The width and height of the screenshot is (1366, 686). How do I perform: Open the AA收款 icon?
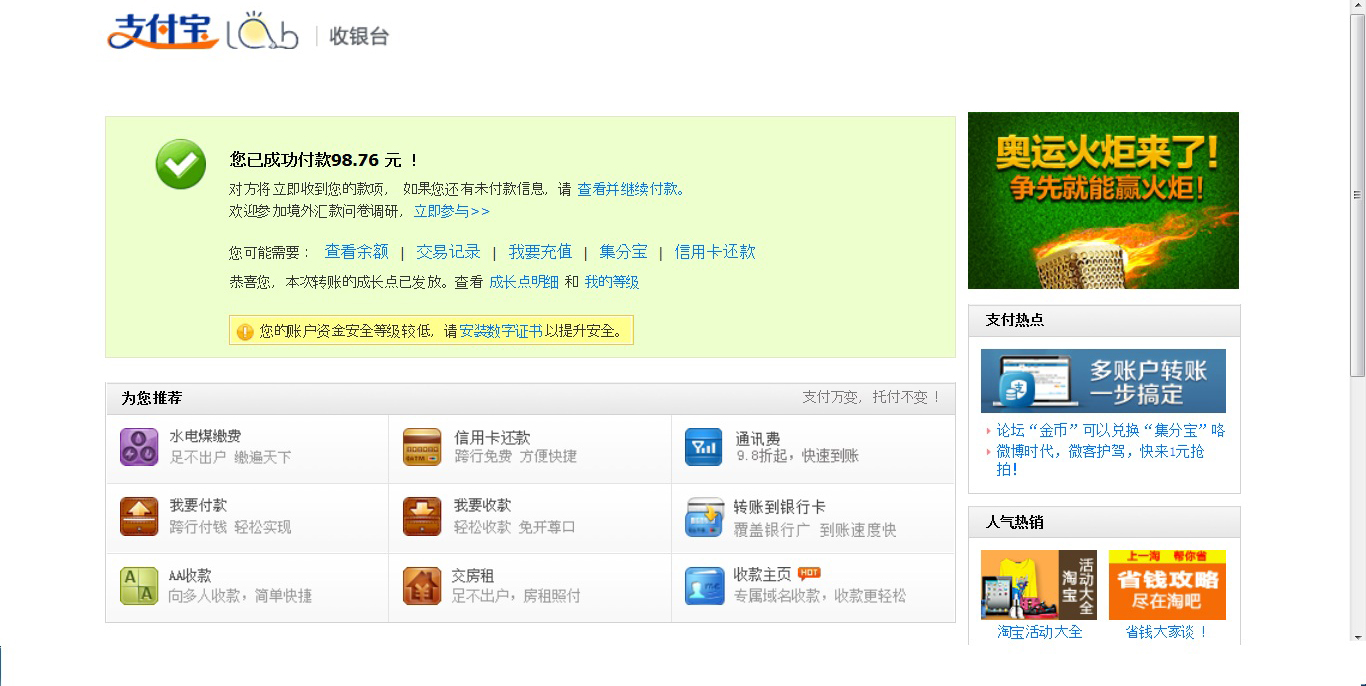pyautogui.click(x=139, y=586)
